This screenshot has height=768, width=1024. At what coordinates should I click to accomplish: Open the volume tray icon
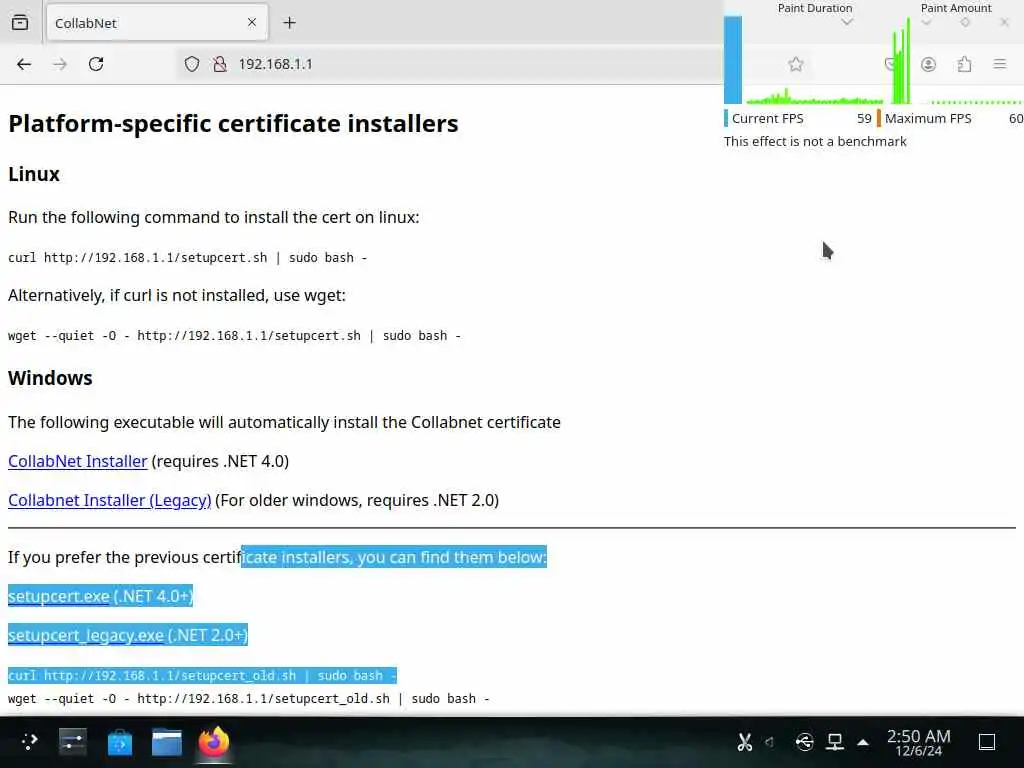[x=770, y=742]
